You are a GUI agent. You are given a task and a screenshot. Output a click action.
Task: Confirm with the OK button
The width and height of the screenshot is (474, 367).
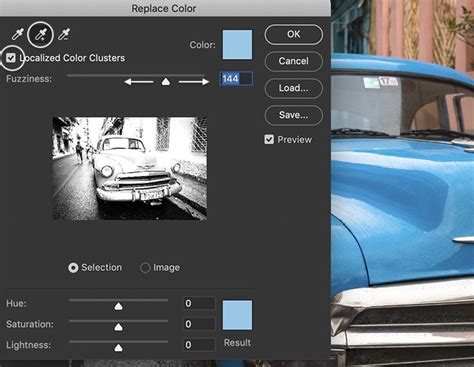(294, 34)
